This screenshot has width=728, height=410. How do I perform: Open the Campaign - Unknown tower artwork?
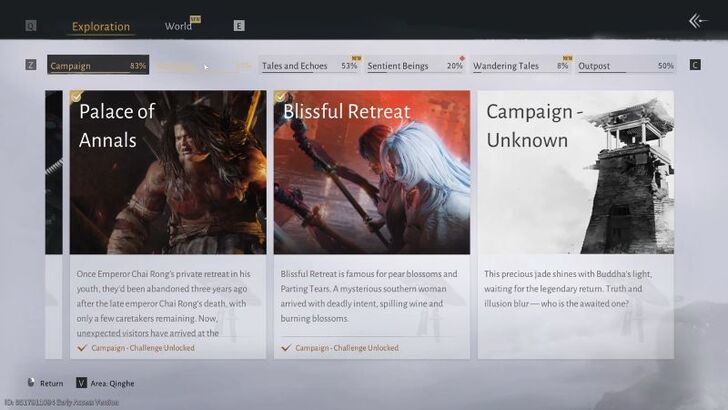576,172
